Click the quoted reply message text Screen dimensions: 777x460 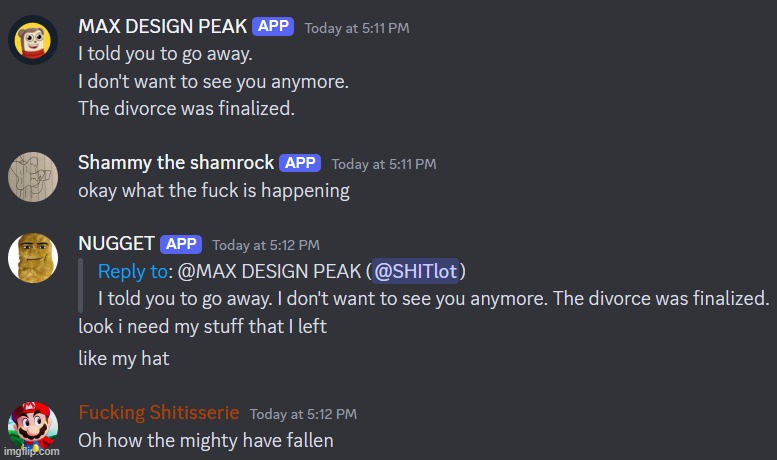click(x=433, y=298)
